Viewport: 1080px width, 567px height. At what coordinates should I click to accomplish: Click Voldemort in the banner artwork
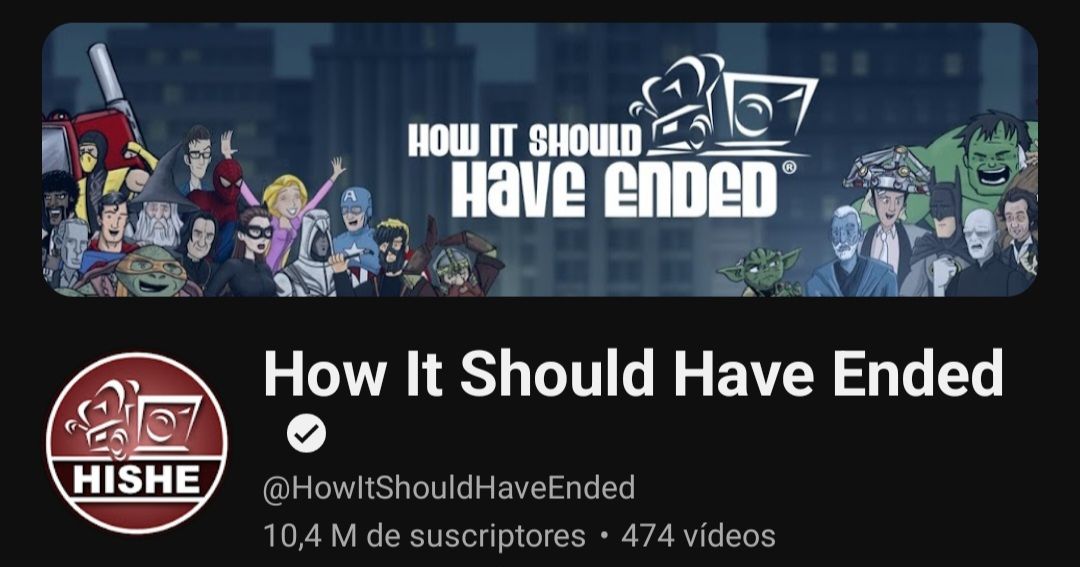coord(984,254)
